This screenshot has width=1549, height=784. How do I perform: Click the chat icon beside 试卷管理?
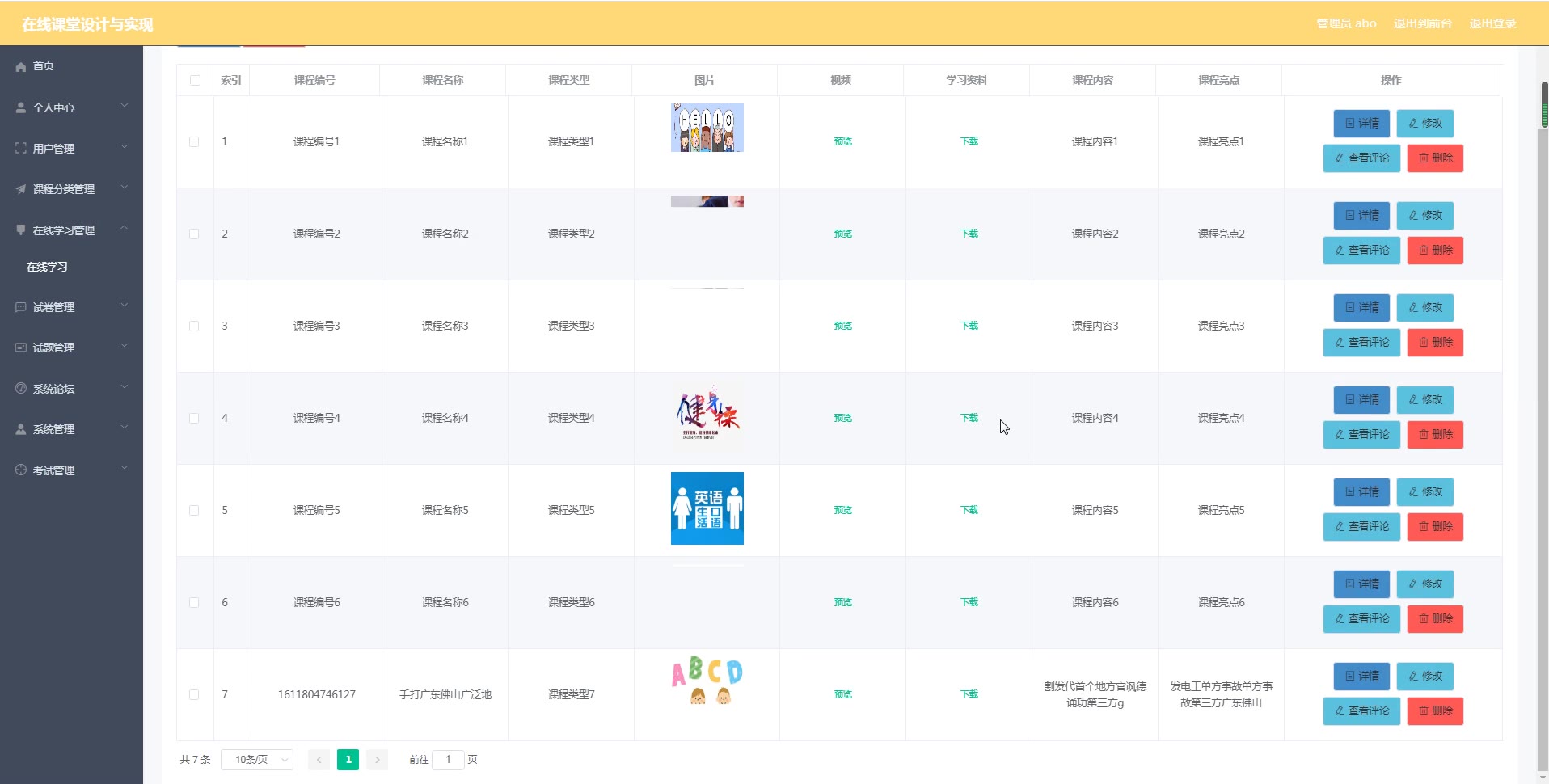[21, 307]
